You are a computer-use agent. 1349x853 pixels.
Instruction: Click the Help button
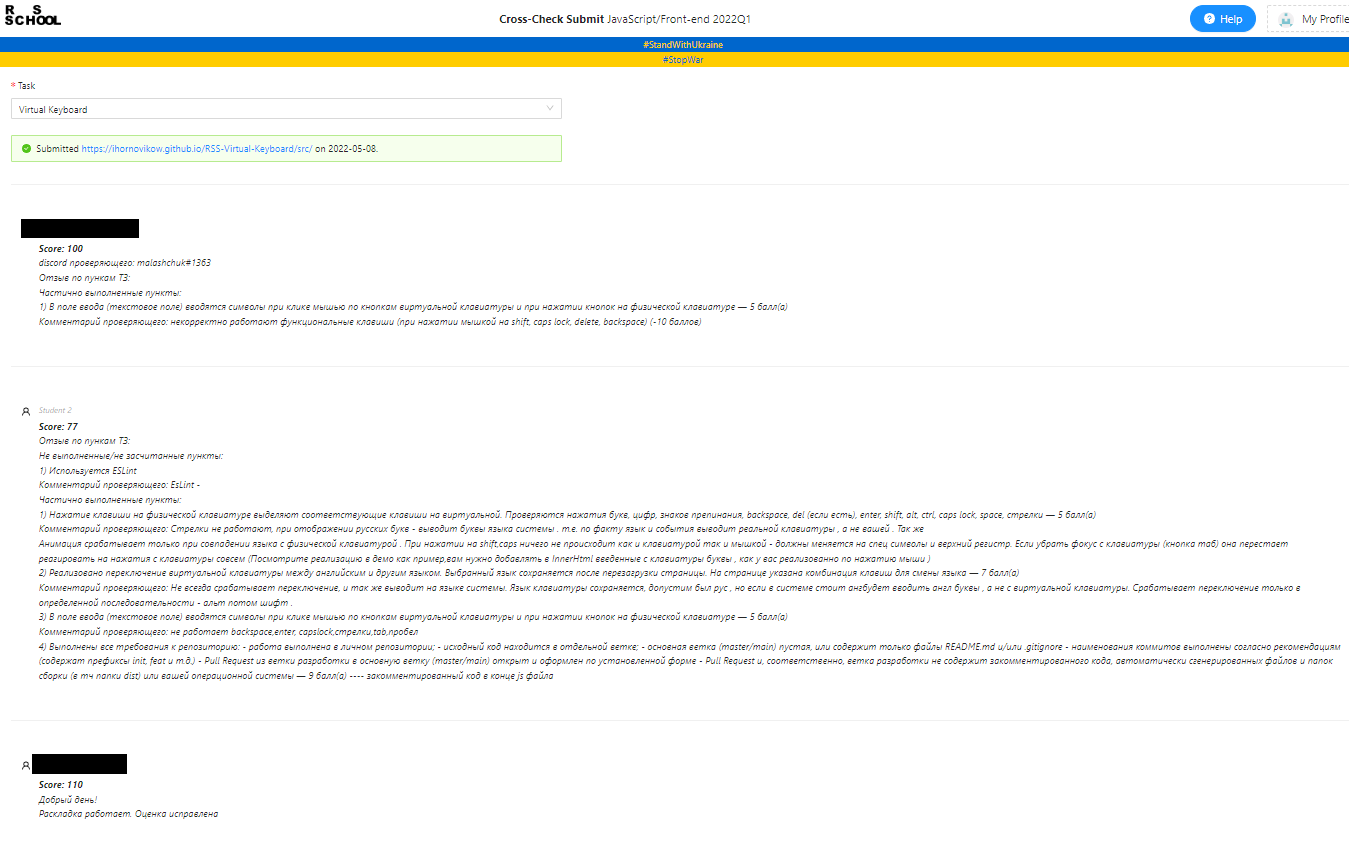(1222, 18)
